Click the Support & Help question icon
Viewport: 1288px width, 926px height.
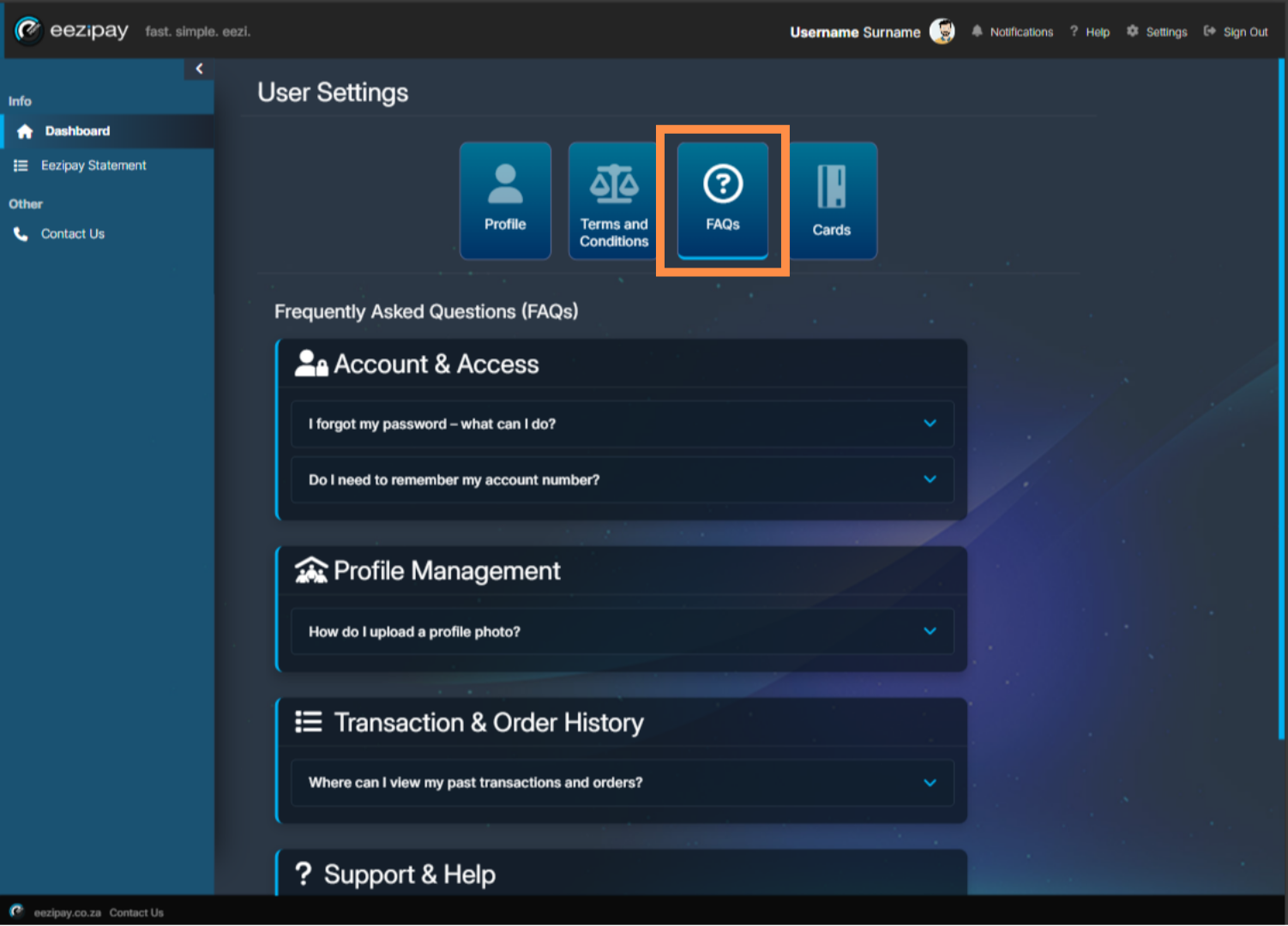[x=303, y=874]
